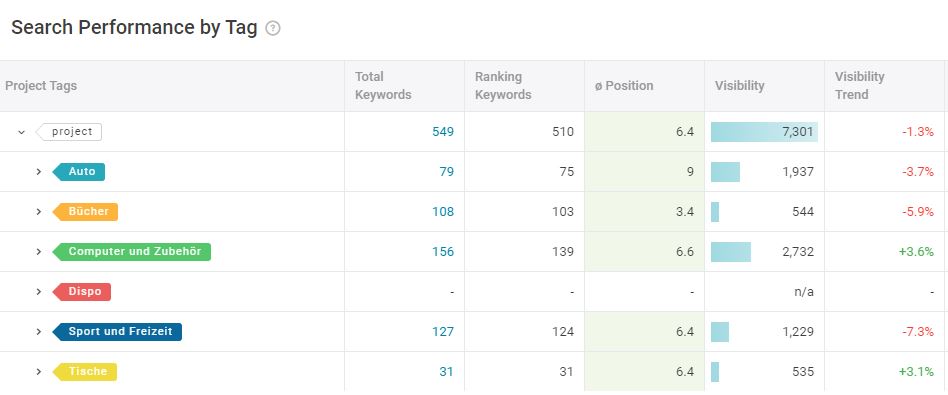Sort by the ø Position column header
The image size is (948, 395).
(x=624, y=86)
